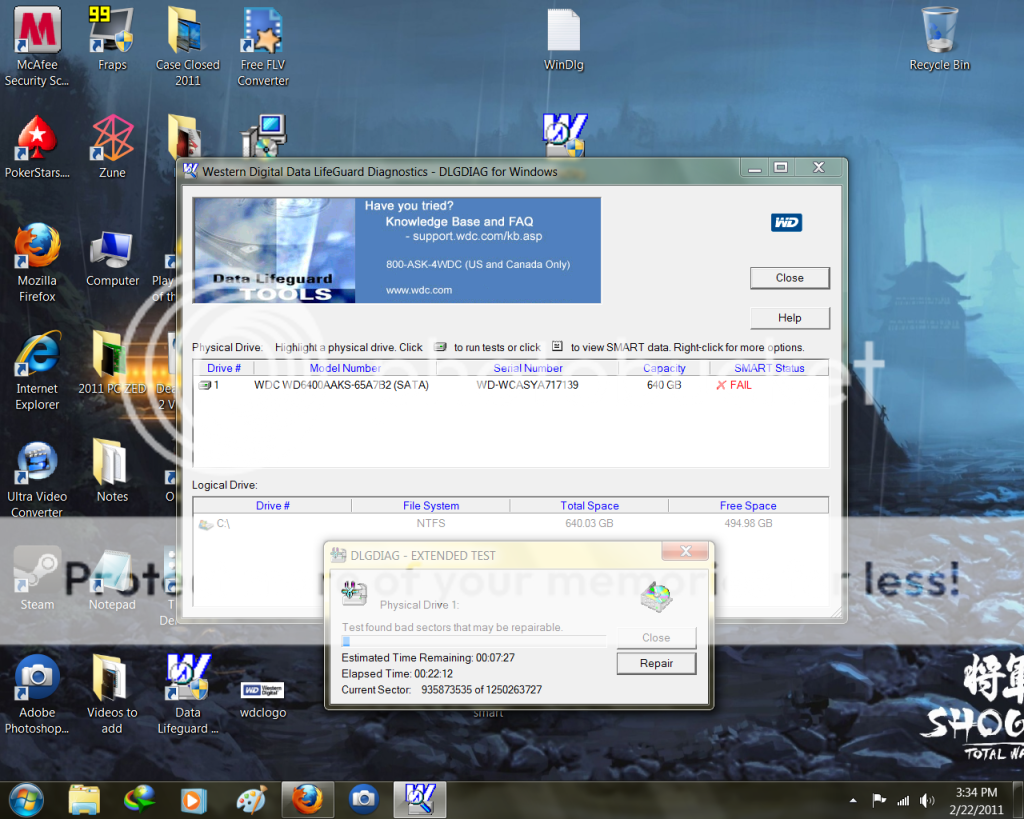Screen dimensions: 1024x819
Task: Open the Fraps desktop shortcut
Action: [x=112, y=39]
